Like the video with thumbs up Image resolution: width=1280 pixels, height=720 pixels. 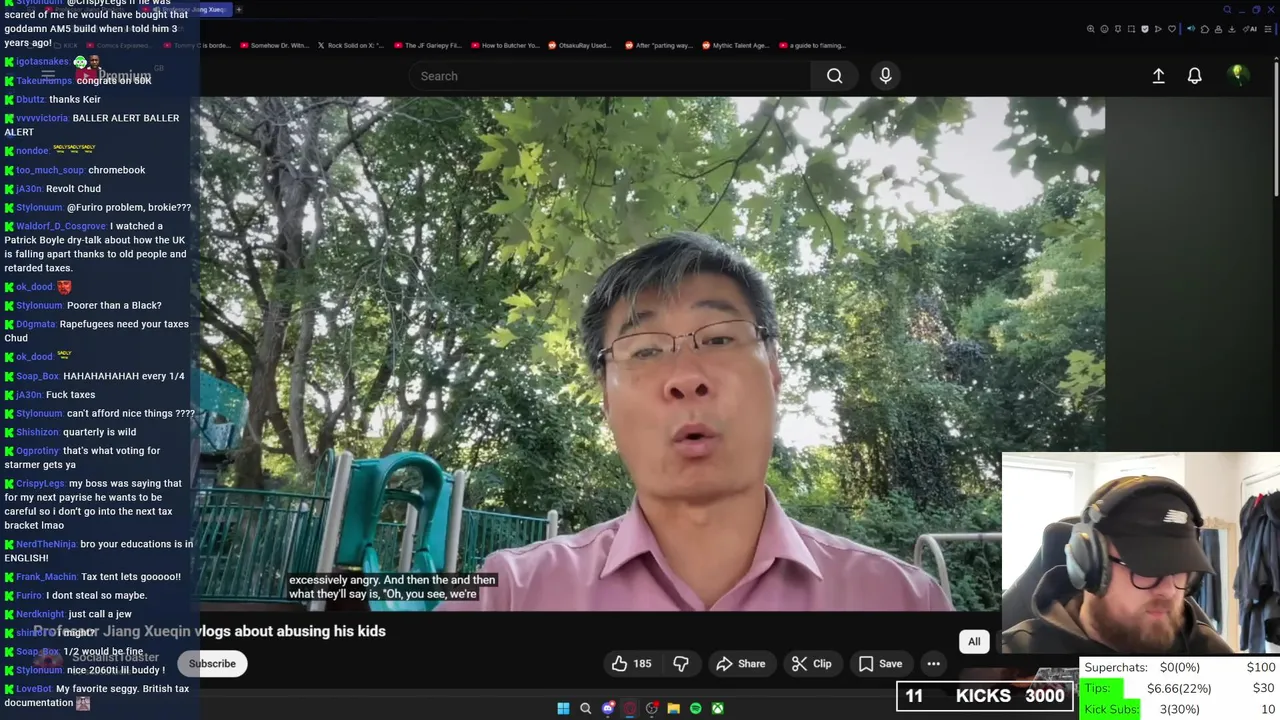pyautogui.click(x=631, y=663)
